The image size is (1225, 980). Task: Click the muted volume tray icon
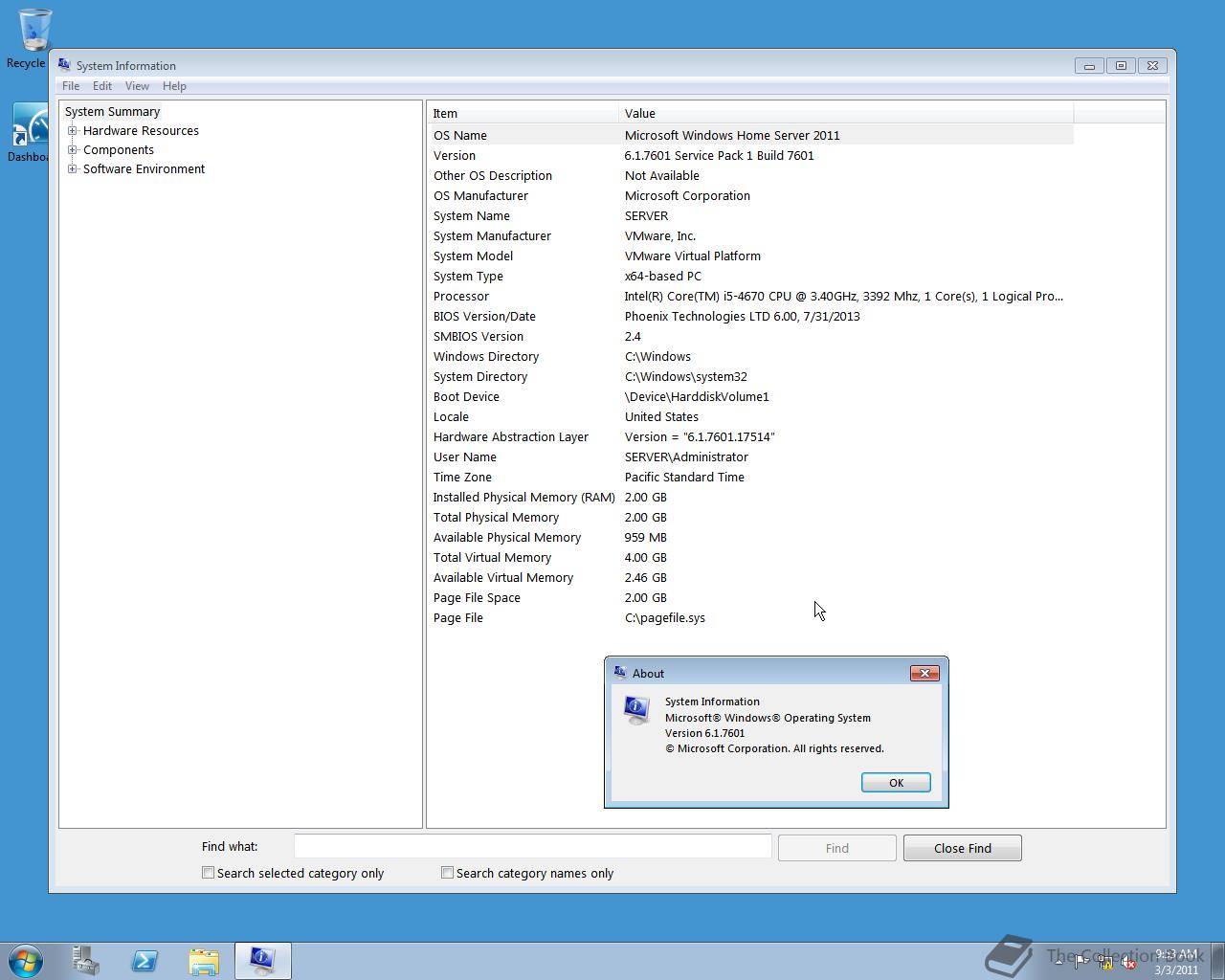click(x=1128, y=964)
